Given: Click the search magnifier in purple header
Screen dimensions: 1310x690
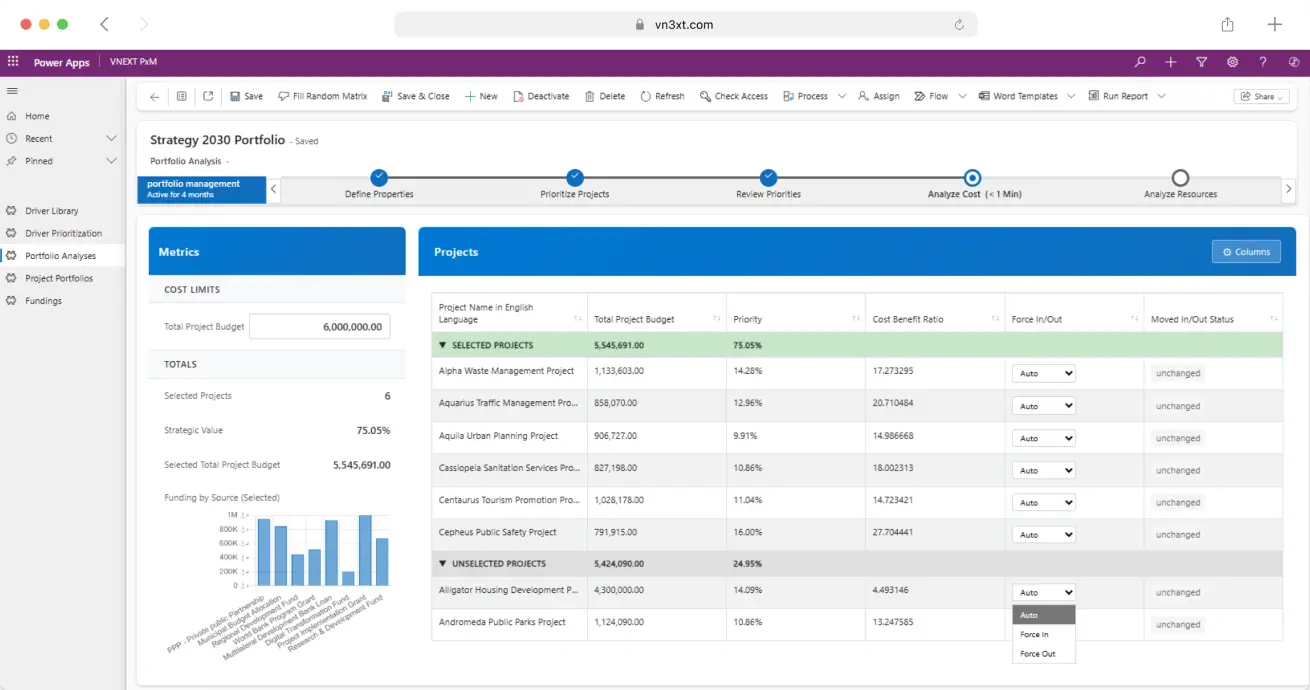Looking at the screenshot, I should click(x=1140, y=62).
